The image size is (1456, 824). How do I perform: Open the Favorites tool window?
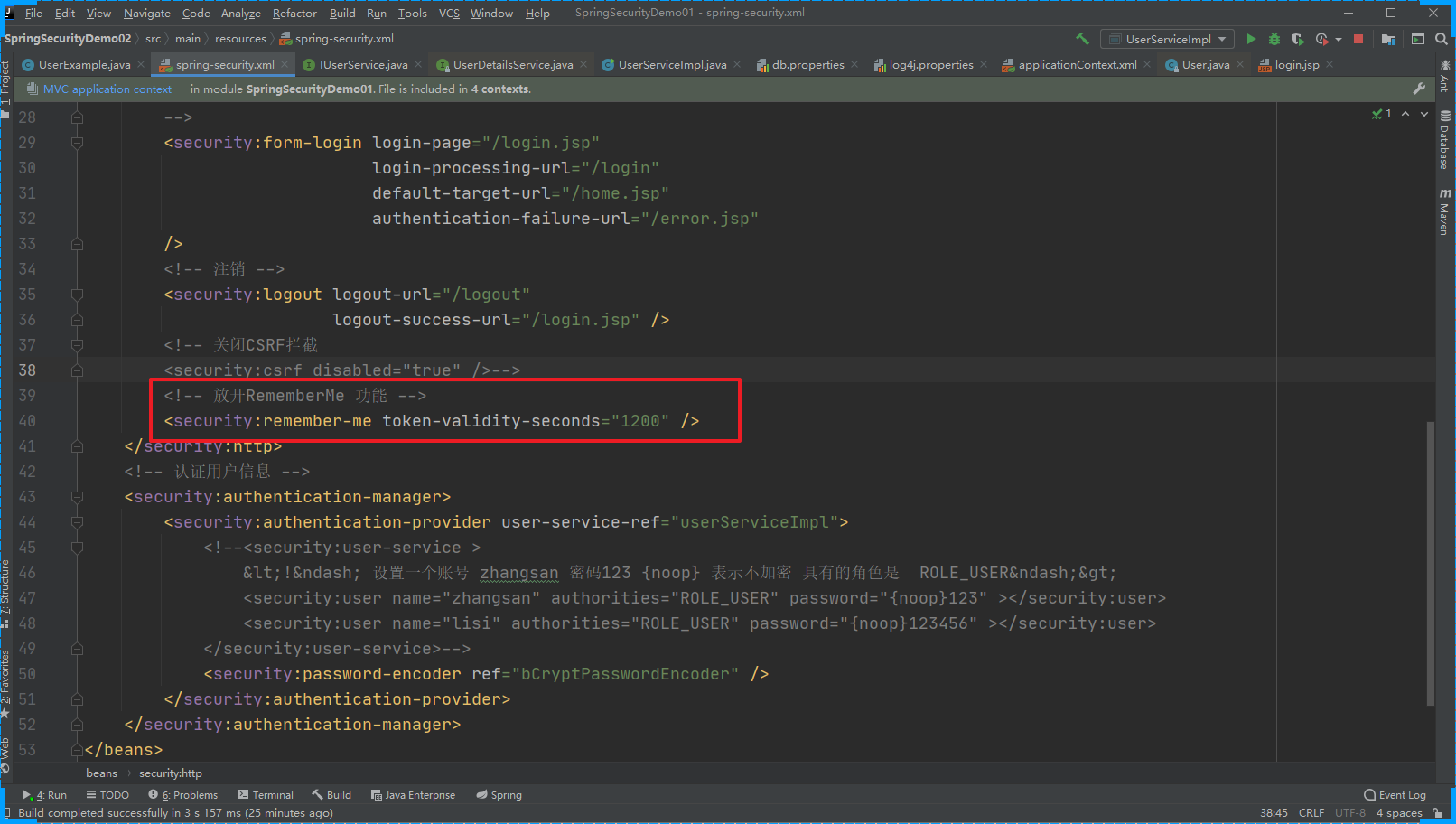coord(5,683)
